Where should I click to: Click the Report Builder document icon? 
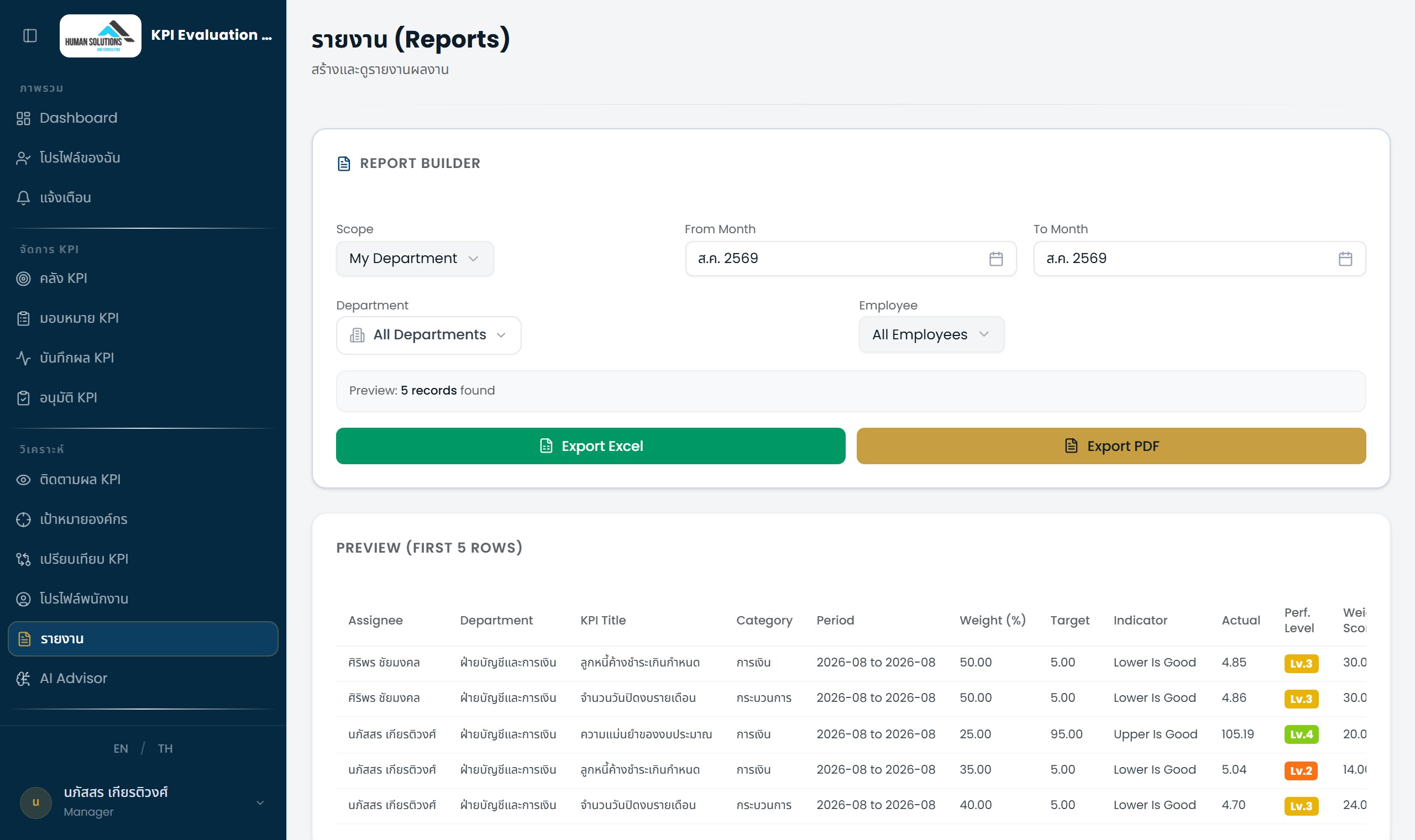(x=344, y=164)
